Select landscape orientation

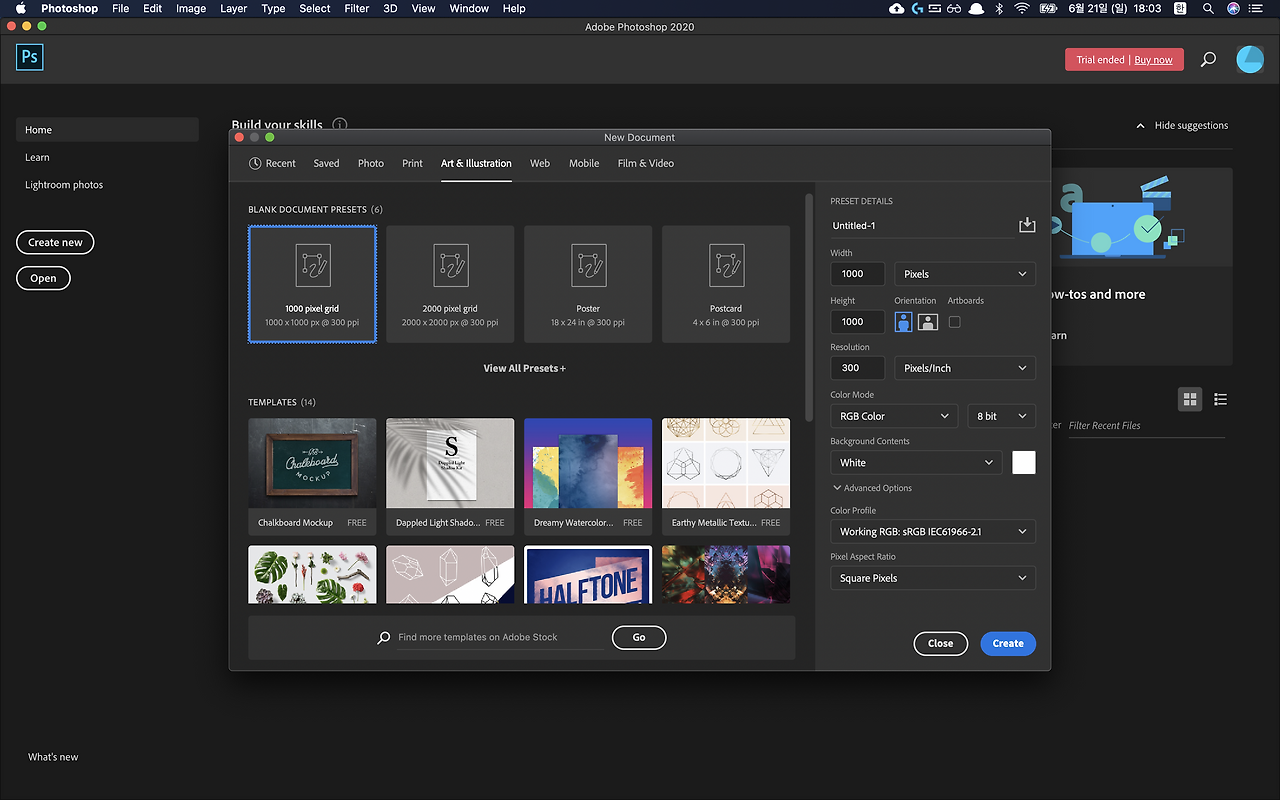click(928, 322)
